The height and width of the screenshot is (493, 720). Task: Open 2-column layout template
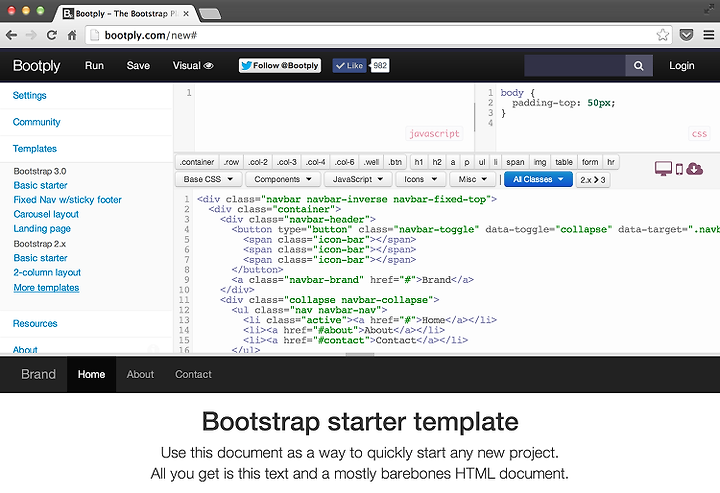tap(47, 273)
